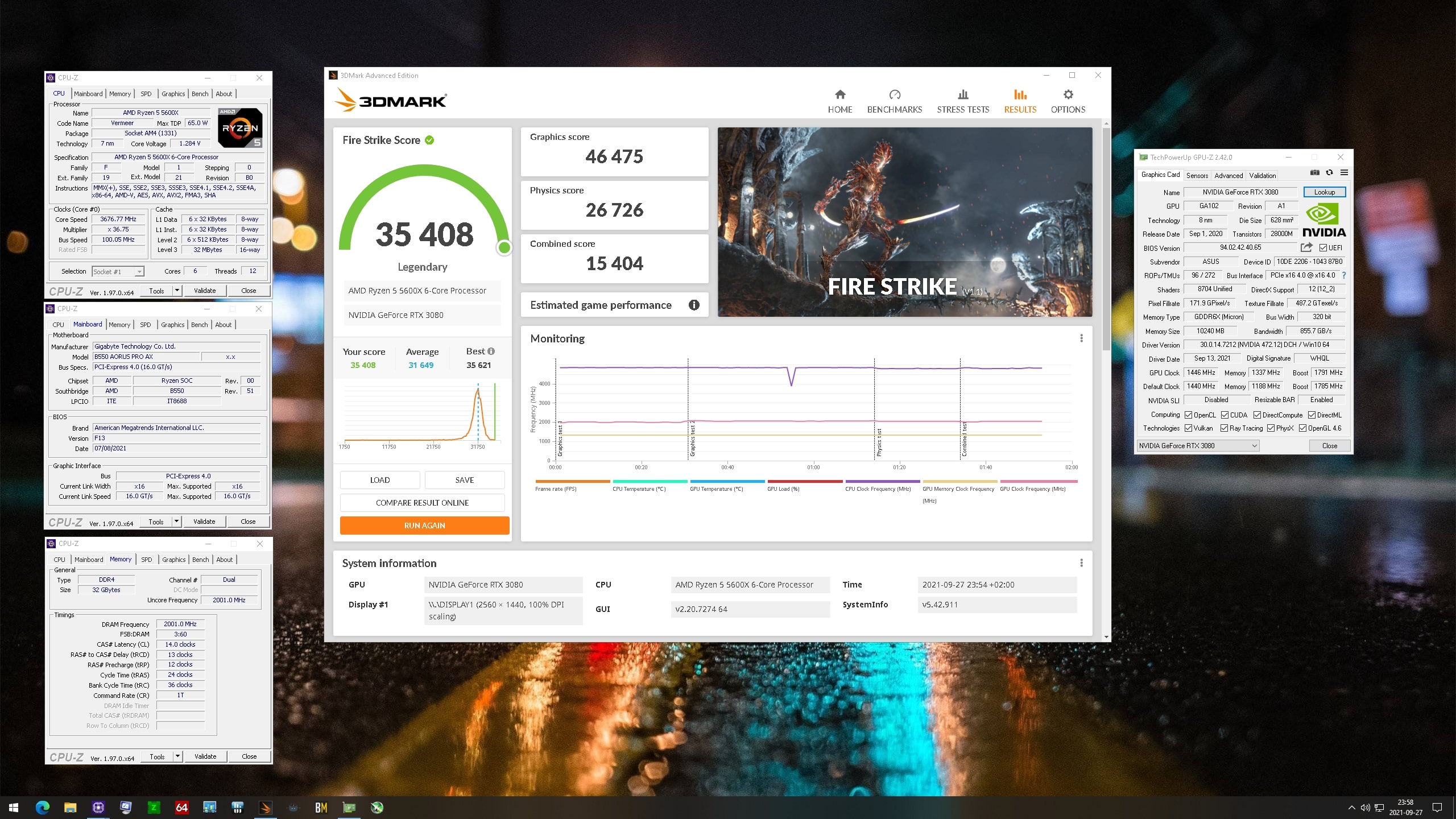Switch to the Advanced tab in GPU-Z
Screen dimensions: 1456x819
pyautogui.click(x=1228, y=176)
